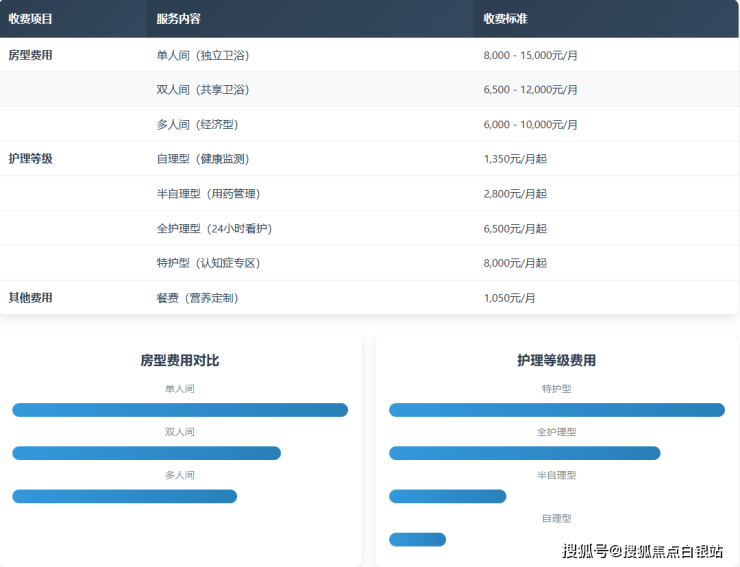740x567 pixels.
Task: Click the 收费项目 column header
Action: tap(31, 19)
